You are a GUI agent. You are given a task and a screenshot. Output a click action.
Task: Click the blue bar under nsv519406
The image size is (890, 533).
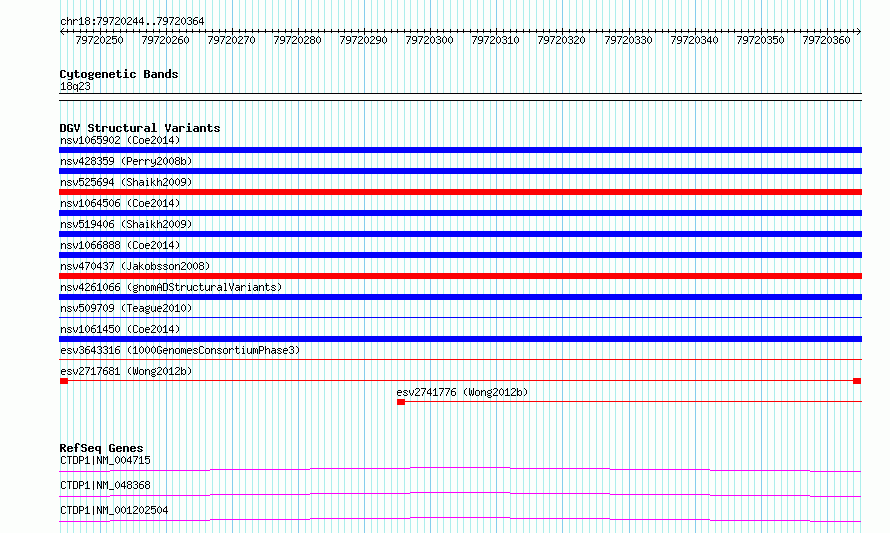coord(460,234)
